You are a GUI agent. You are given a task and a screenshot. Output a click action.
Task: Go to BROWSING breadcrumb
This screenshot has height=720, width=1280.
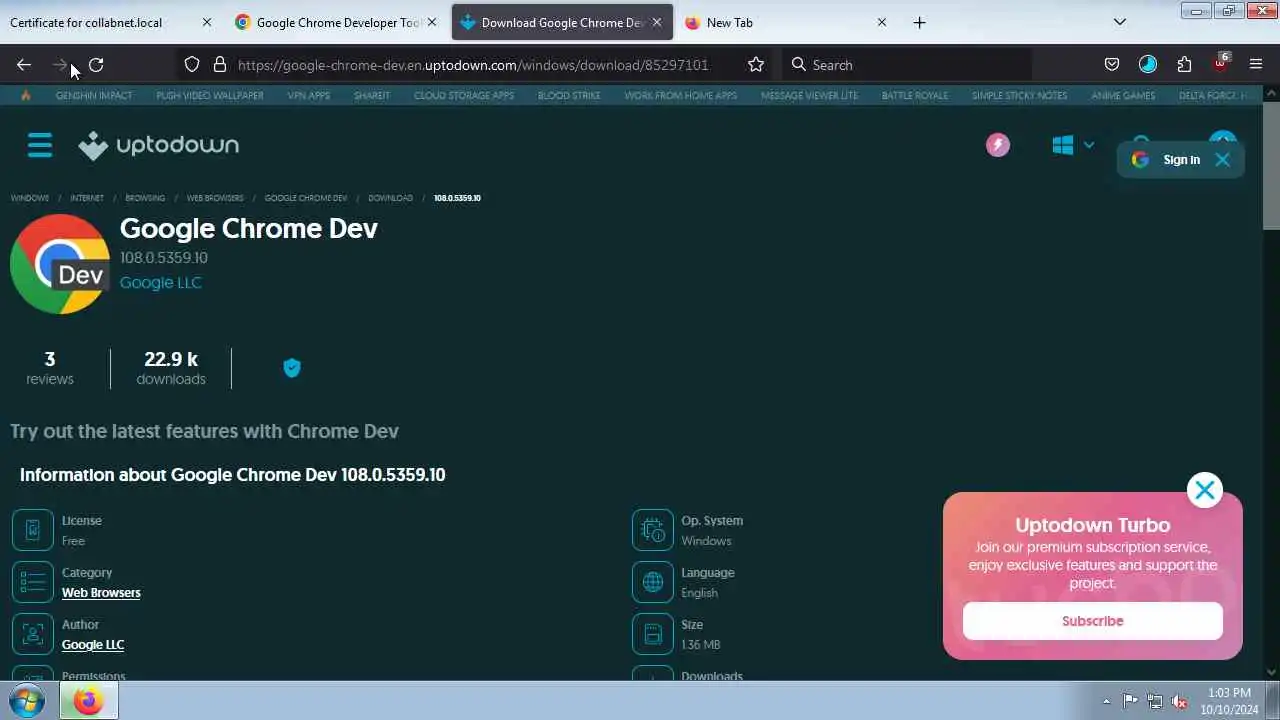pos(145,198)
